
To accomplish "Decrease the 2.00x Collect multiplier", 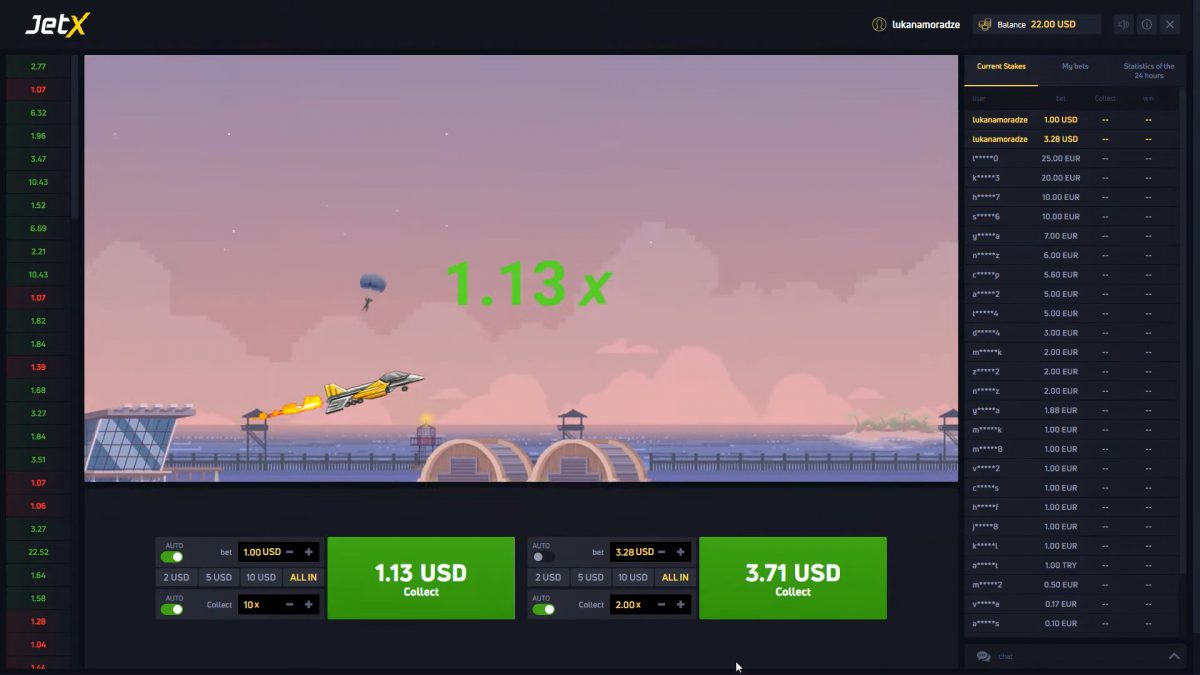I will click(660, 604).
